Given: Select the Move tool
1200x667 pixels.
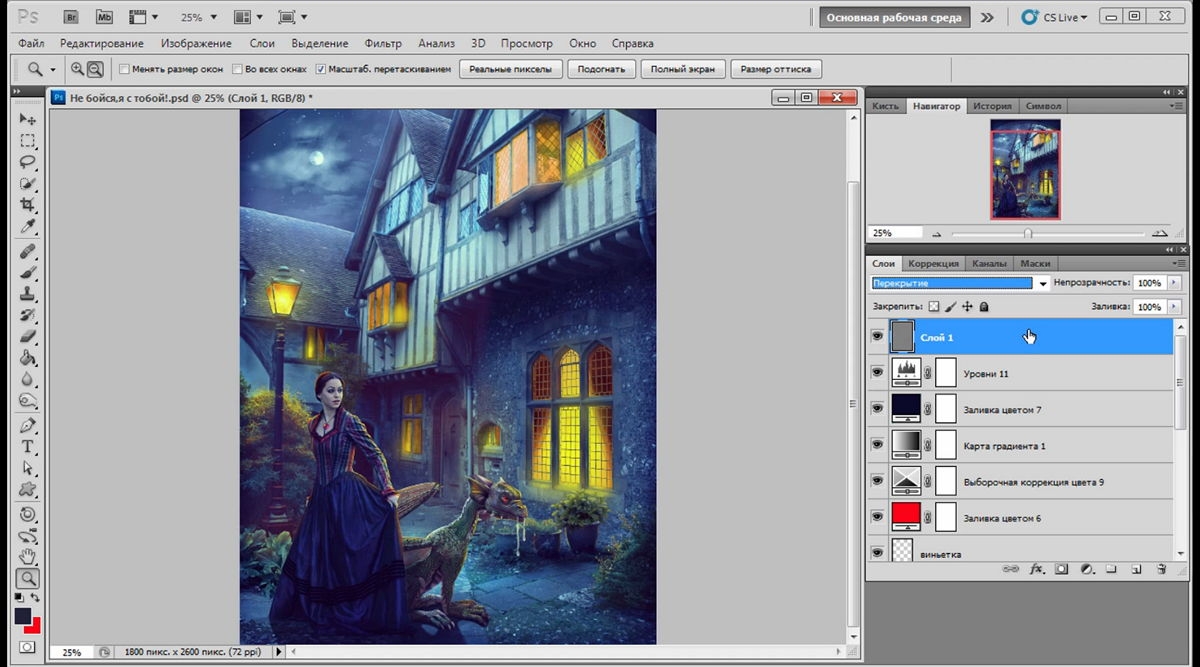Looking at the screenshot, I should click(28, 119).
